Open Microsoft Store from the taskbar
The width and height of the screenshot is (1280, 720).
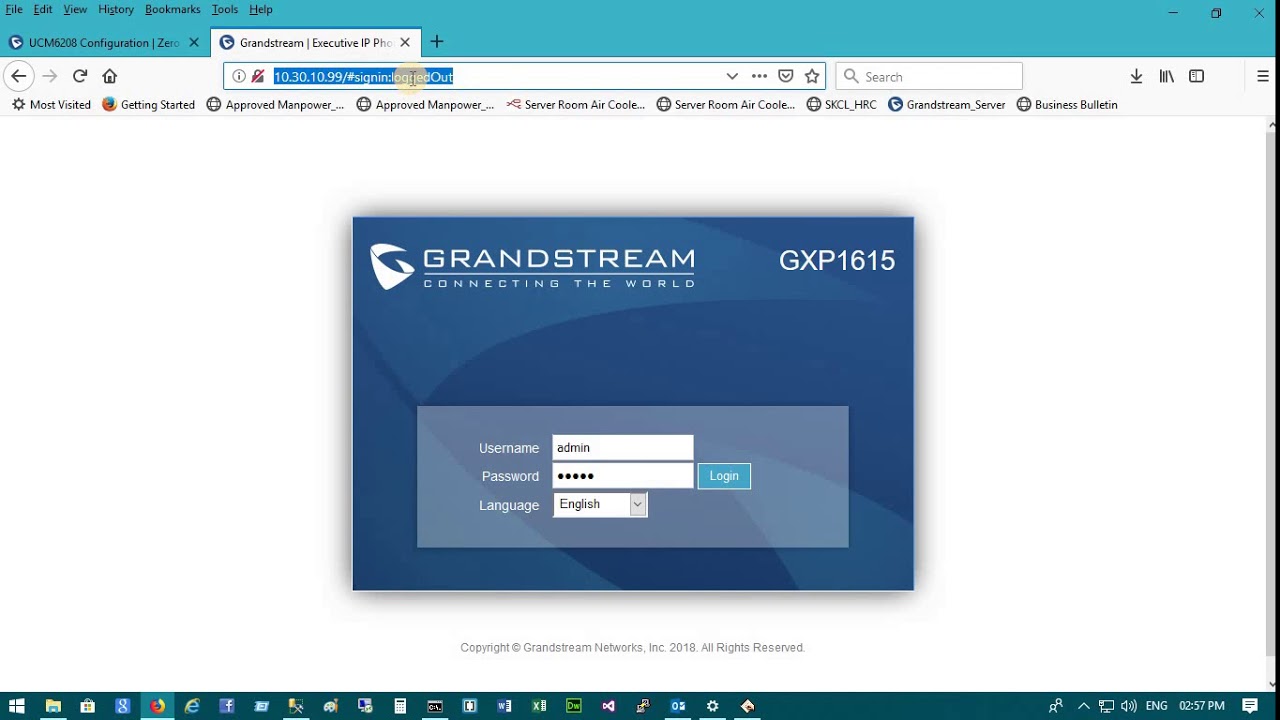(88, 706)
